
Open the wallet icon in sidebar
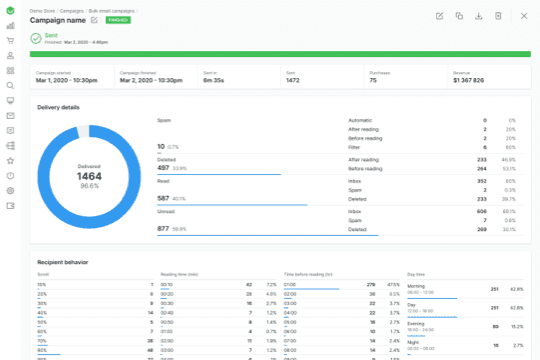(x=10, y=206)
